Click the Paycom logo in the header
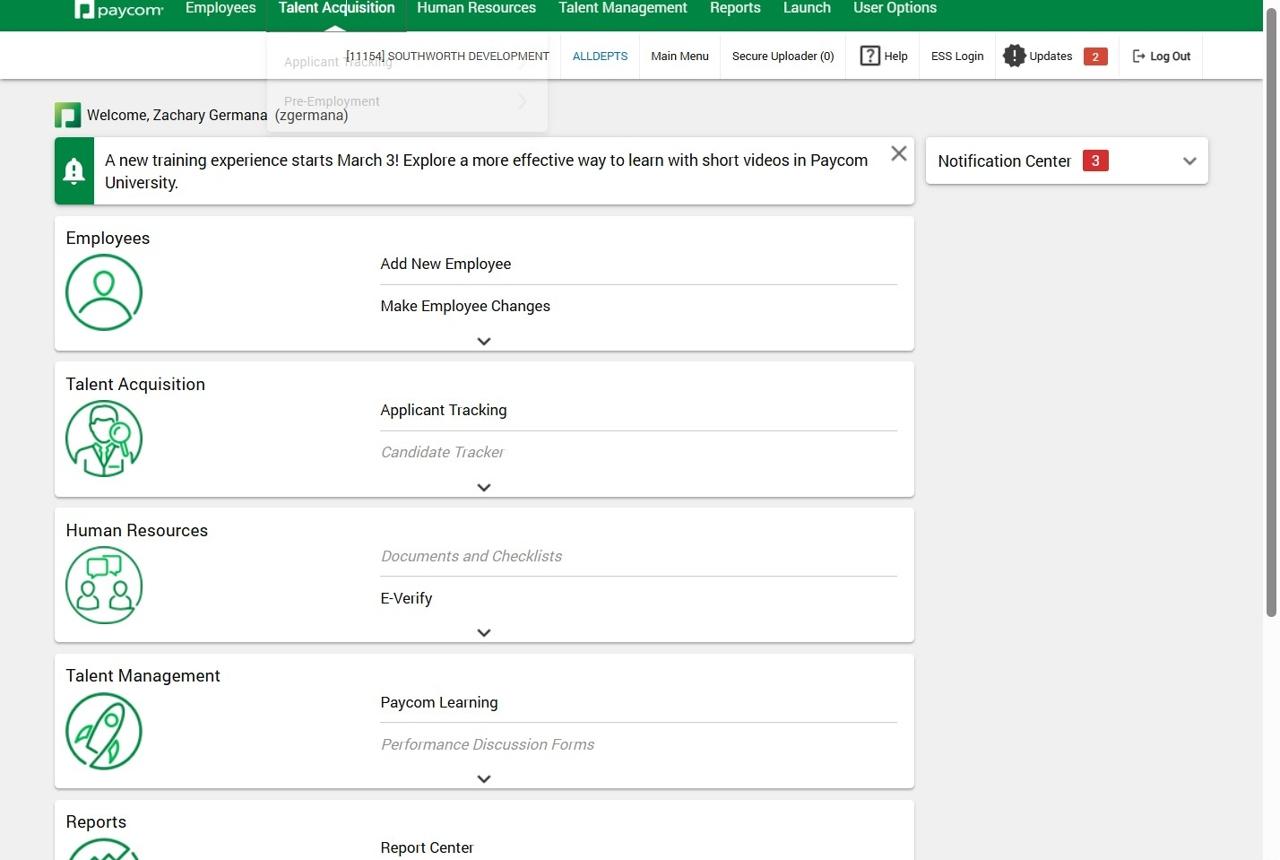This screenshot has width=1280, height=860. [x=118, y=9]
